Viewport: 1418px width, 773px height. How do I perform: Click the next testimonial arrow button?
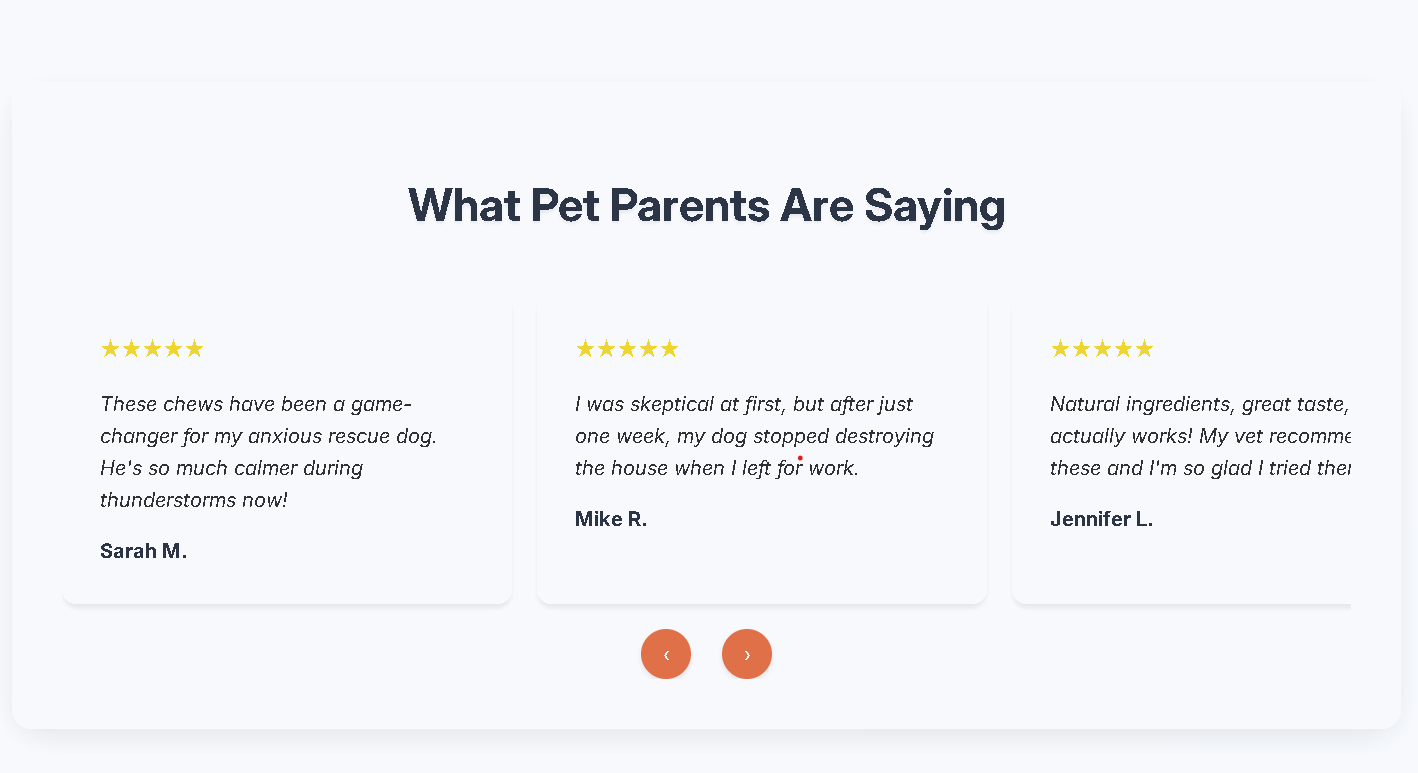(747, 654)
